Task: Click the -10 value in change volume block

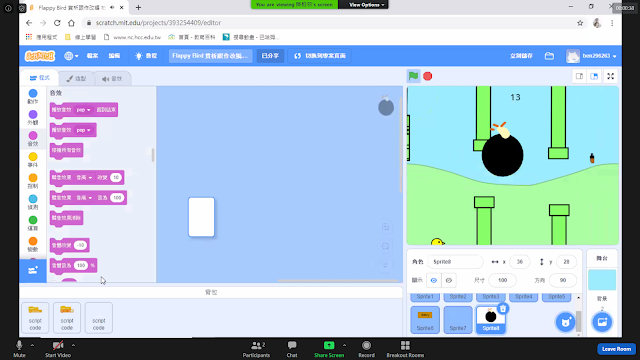Action: click(x=80, y=245)
